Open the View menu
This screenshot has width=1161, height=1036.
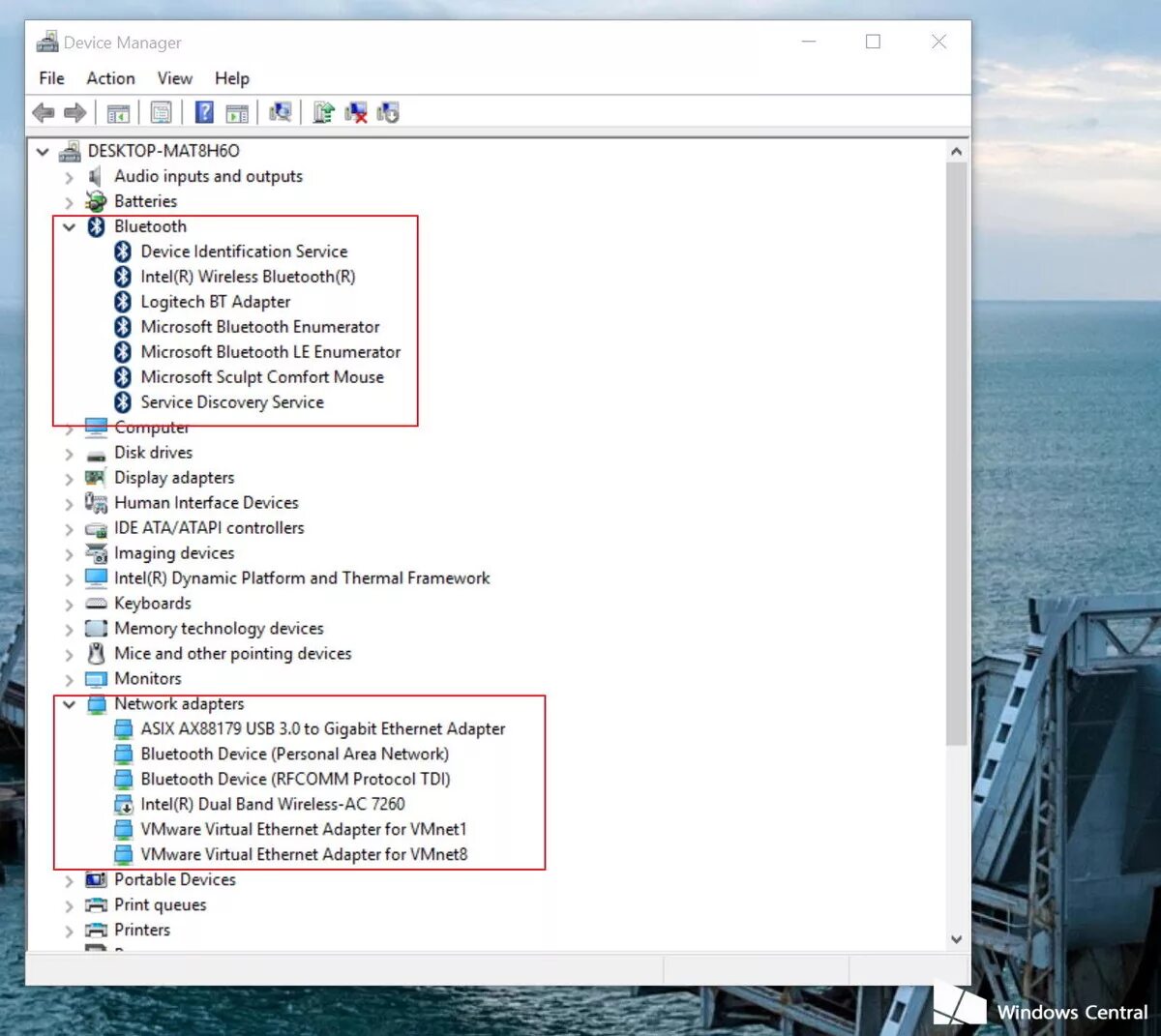[x=175, y=78]
